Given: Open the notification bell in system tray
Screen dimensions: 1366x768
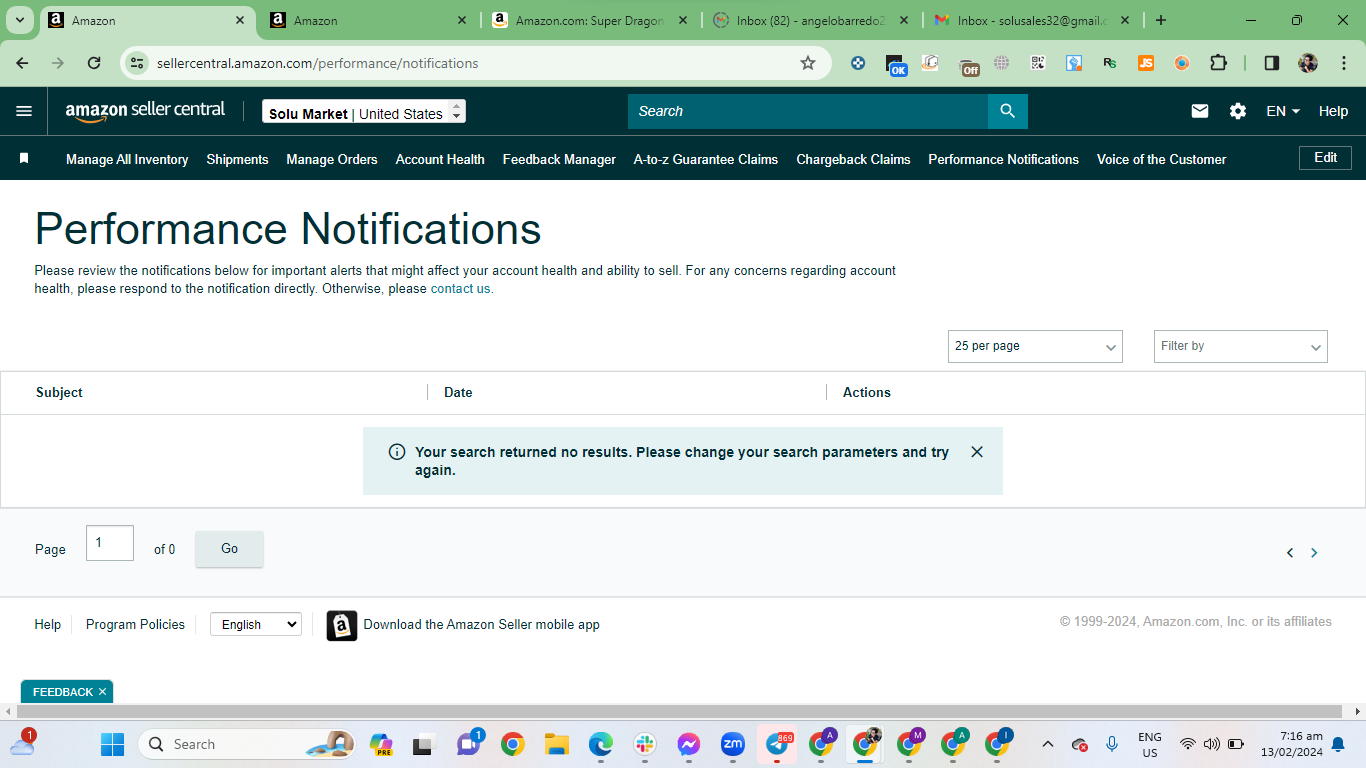Looking at the screenshot, I should tap(1338, 744).
